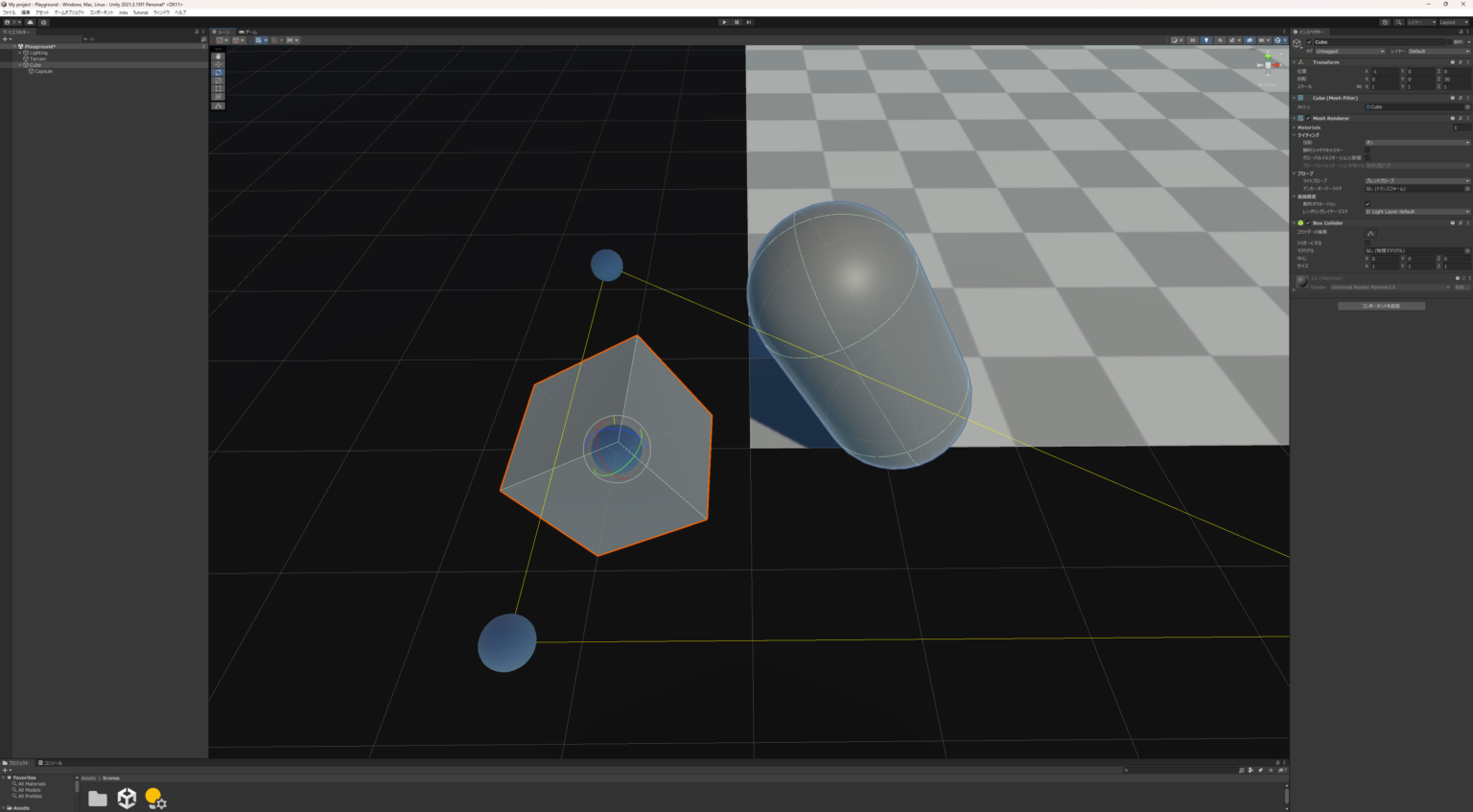Select the combined Transform tool icon
Image resolution: width=1473 pixels, height=812 pixels.
218,96
